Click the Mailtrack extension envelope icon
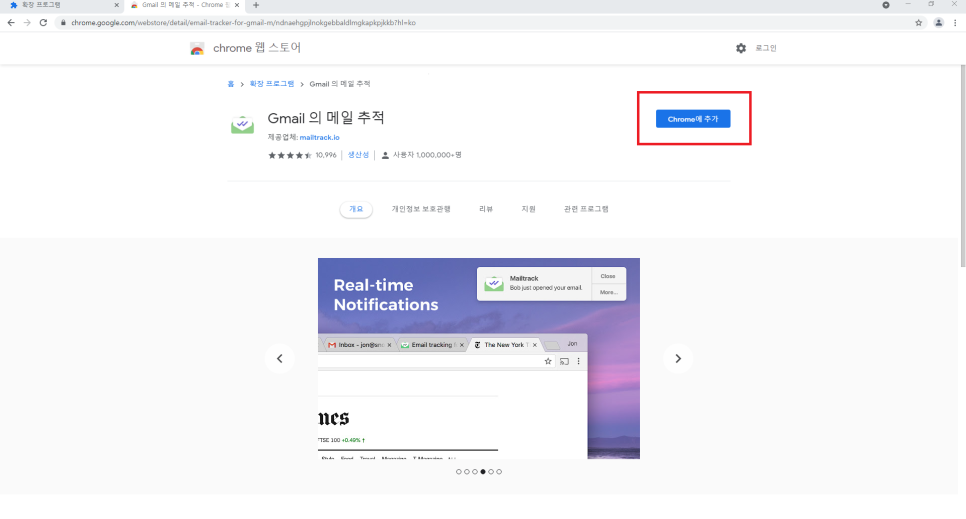The image size is (966, 519). (x=242, y=125)
